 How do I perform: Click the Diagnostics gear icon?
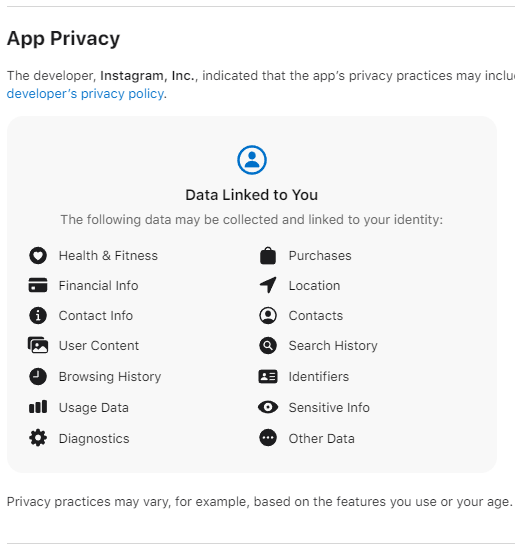click(38, 438)
